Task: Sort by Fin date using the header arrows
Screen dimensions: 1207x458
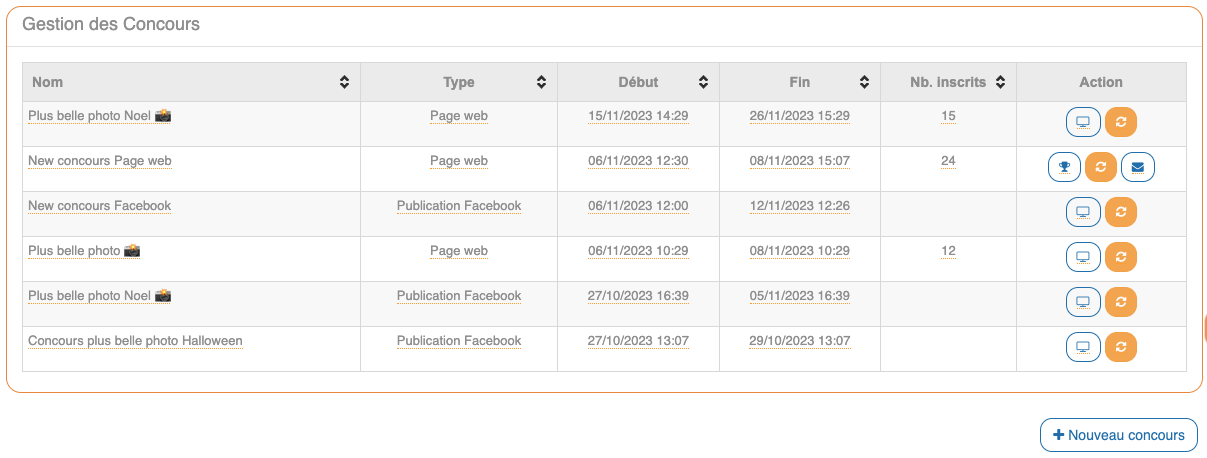Action: [864, 82]
